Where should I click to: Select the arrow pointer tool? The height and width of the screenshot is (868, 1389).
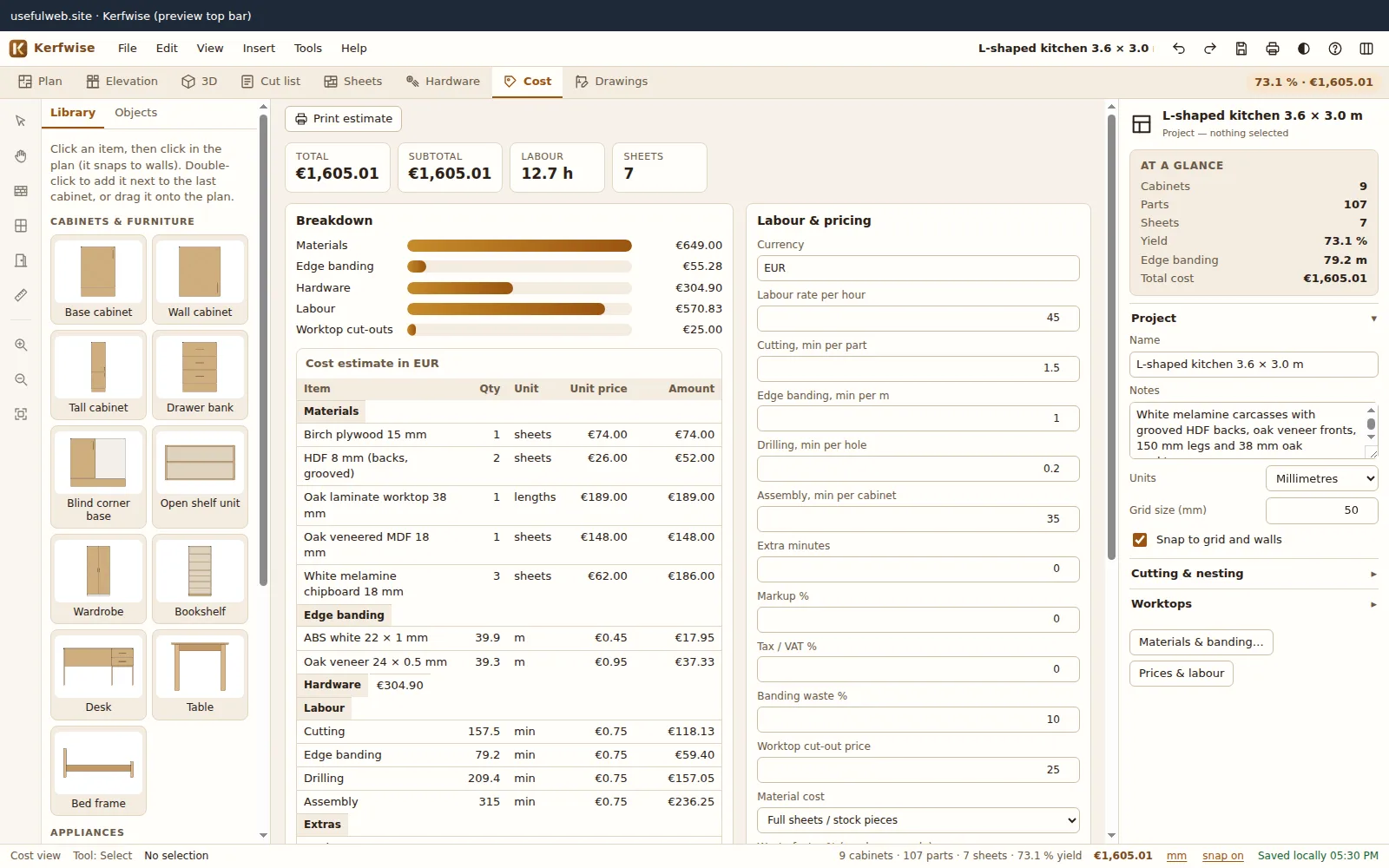21,122
